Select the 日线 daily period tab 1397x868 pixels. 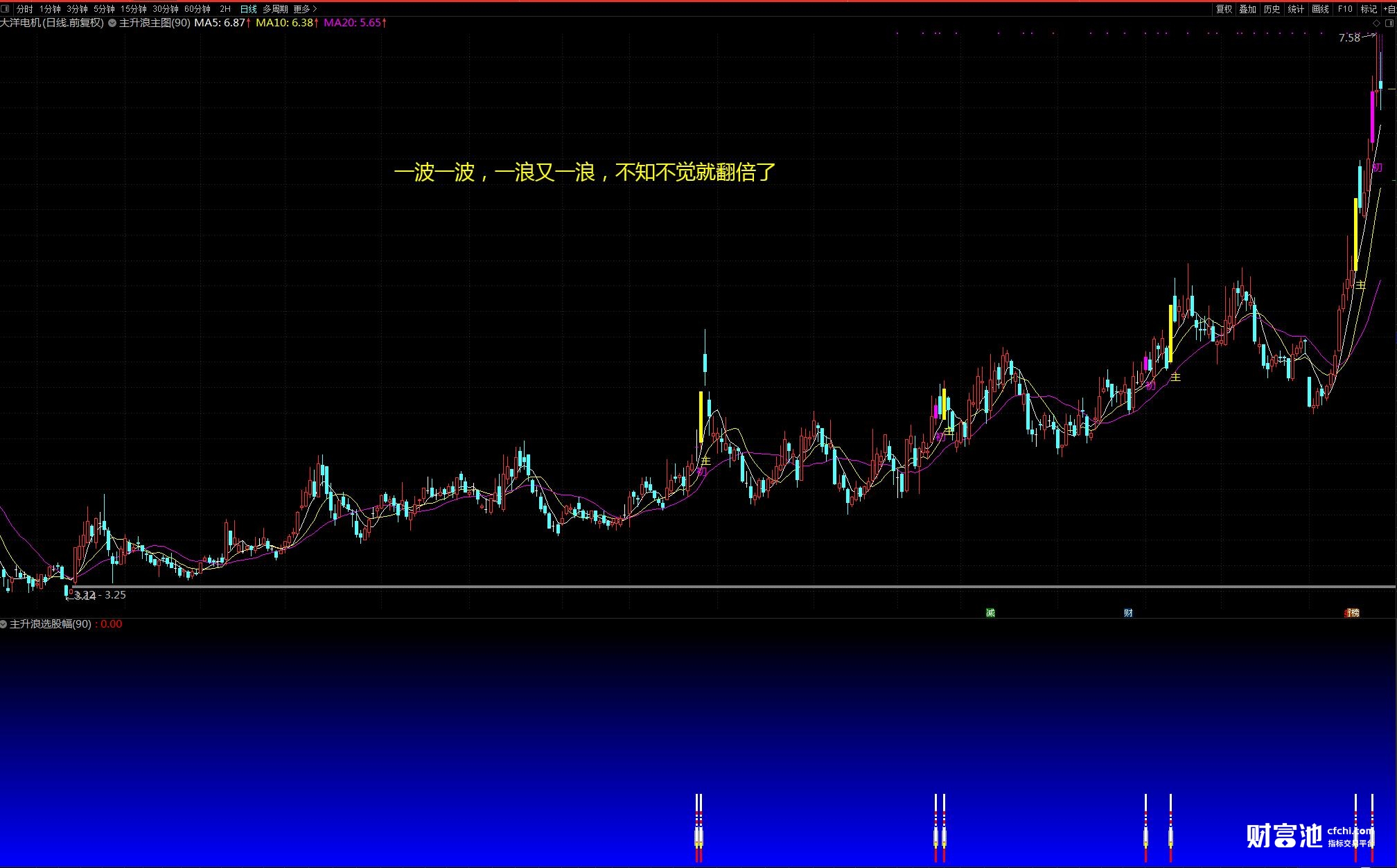[248, 9]
